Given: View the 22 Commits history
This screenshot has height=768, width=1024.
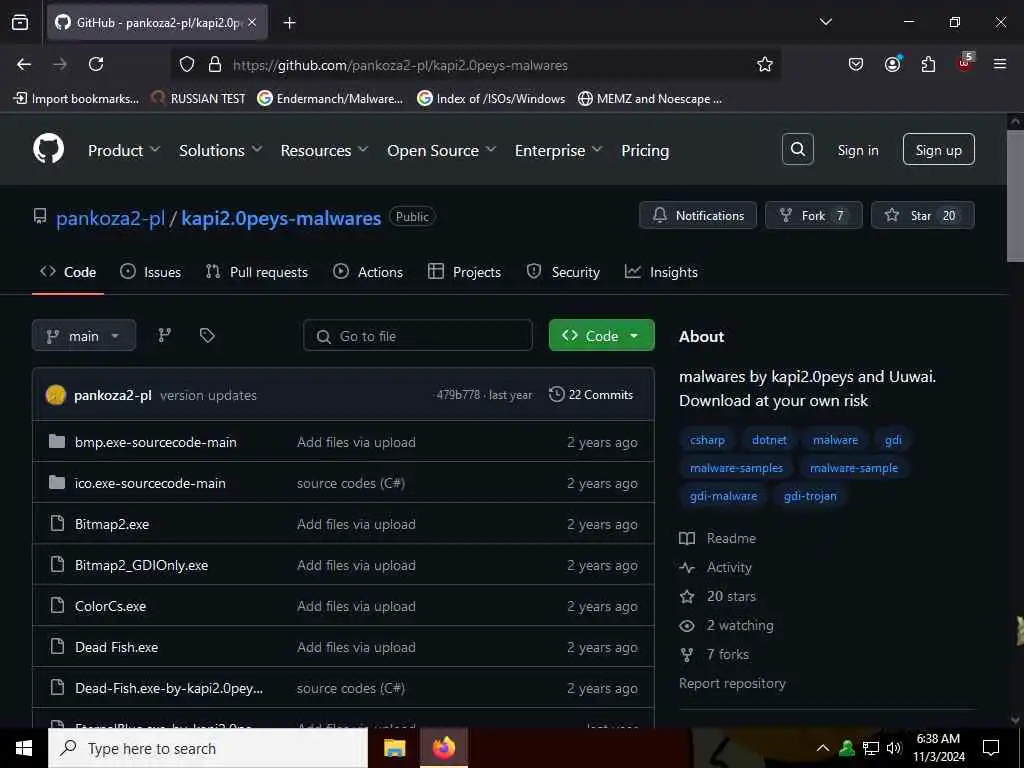Looking at the screenshot, I should click(591, 394).
